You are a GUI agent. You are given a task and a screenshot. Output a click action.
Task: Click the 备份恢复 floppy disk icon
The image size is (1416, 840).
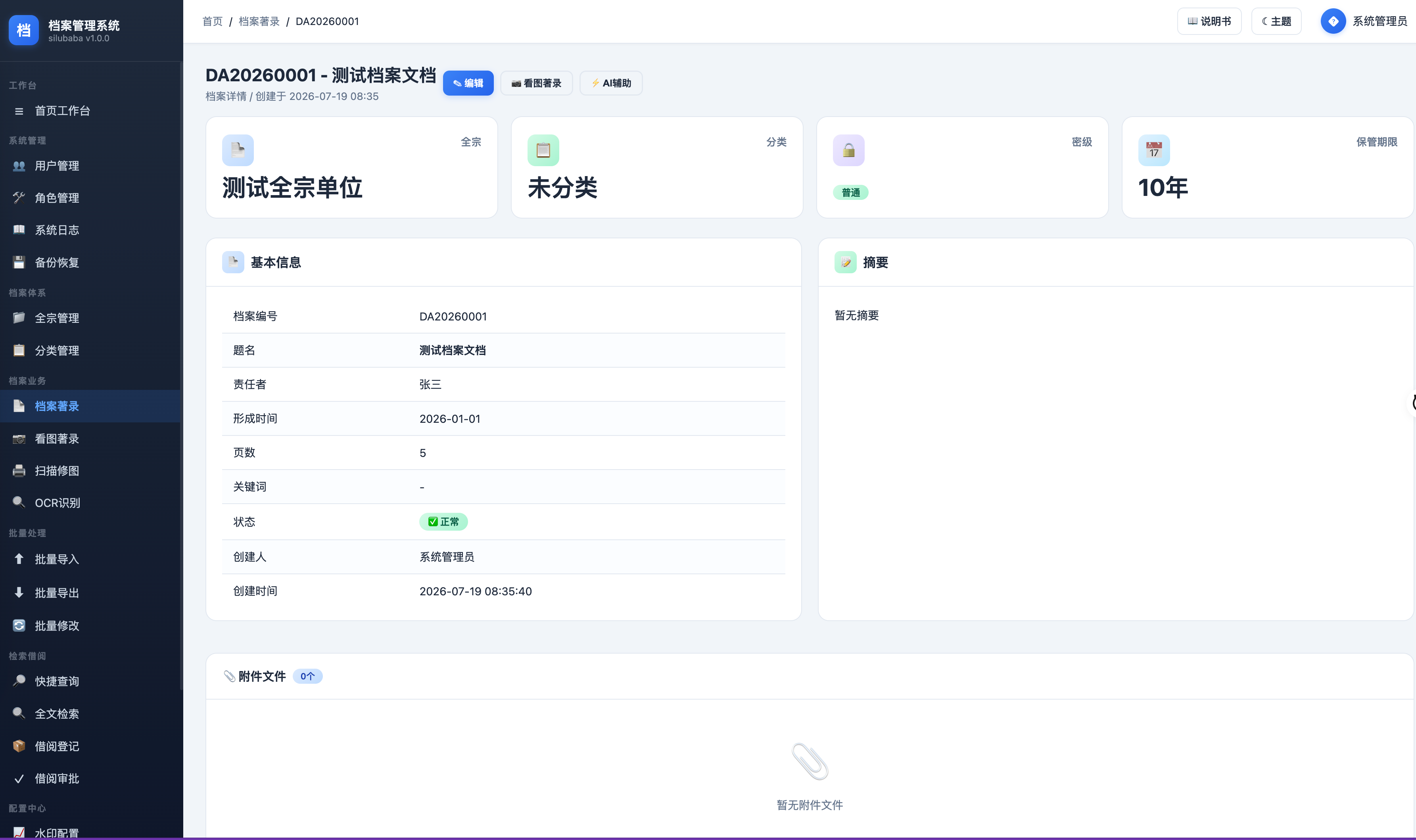(x=19, y=262)
